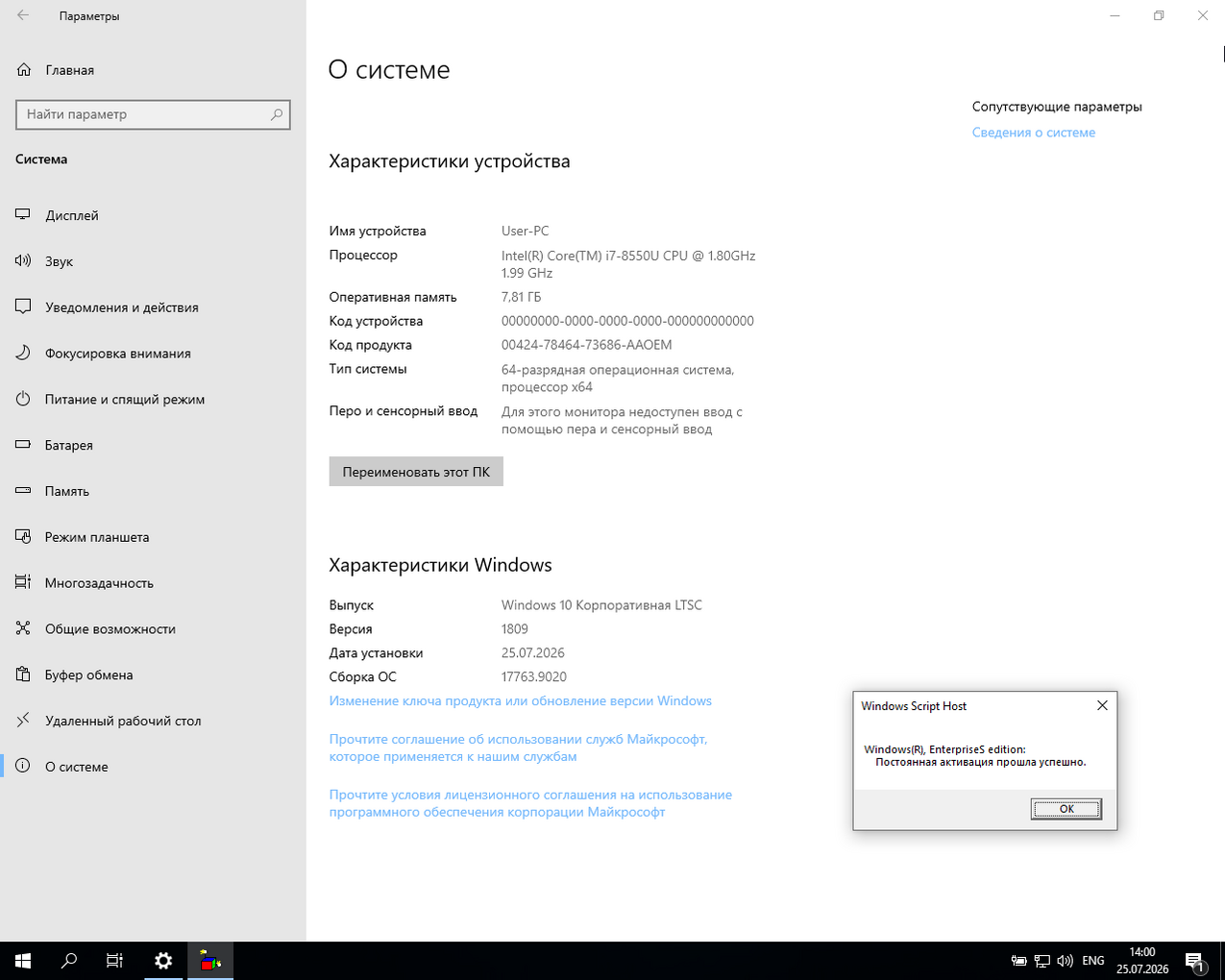Open Изменение ключа продукта link
1225x980 pixels.
point(521,700)
